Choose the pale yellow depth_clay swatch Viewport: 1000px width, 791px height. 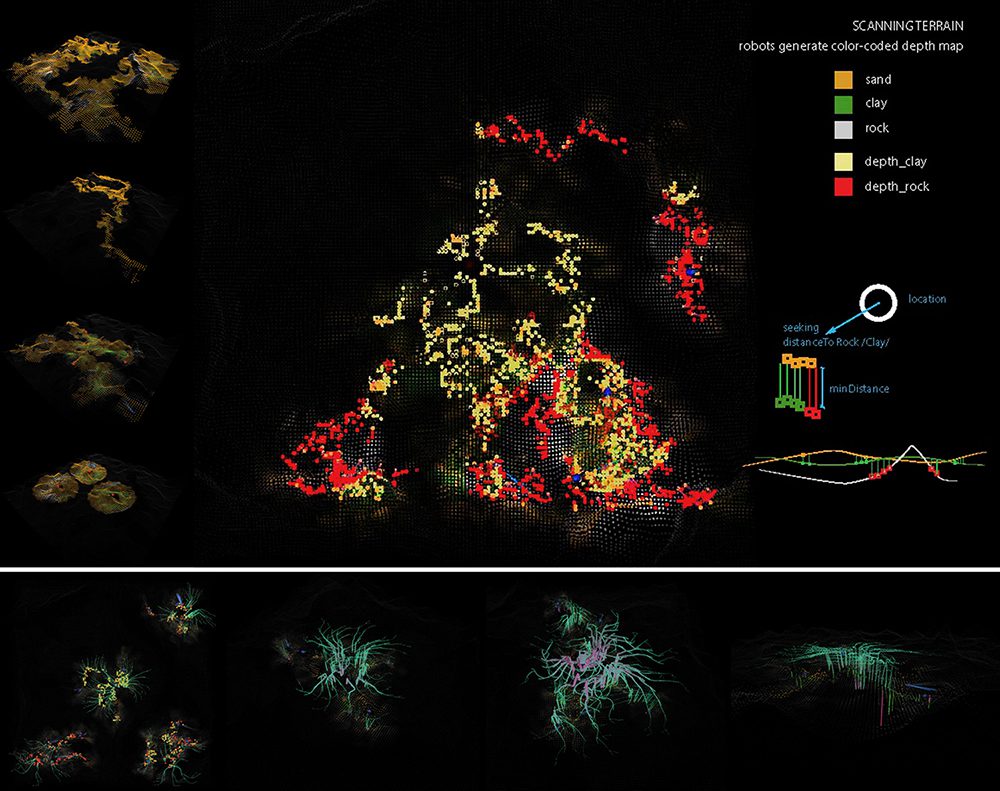(x=843, y=161)
